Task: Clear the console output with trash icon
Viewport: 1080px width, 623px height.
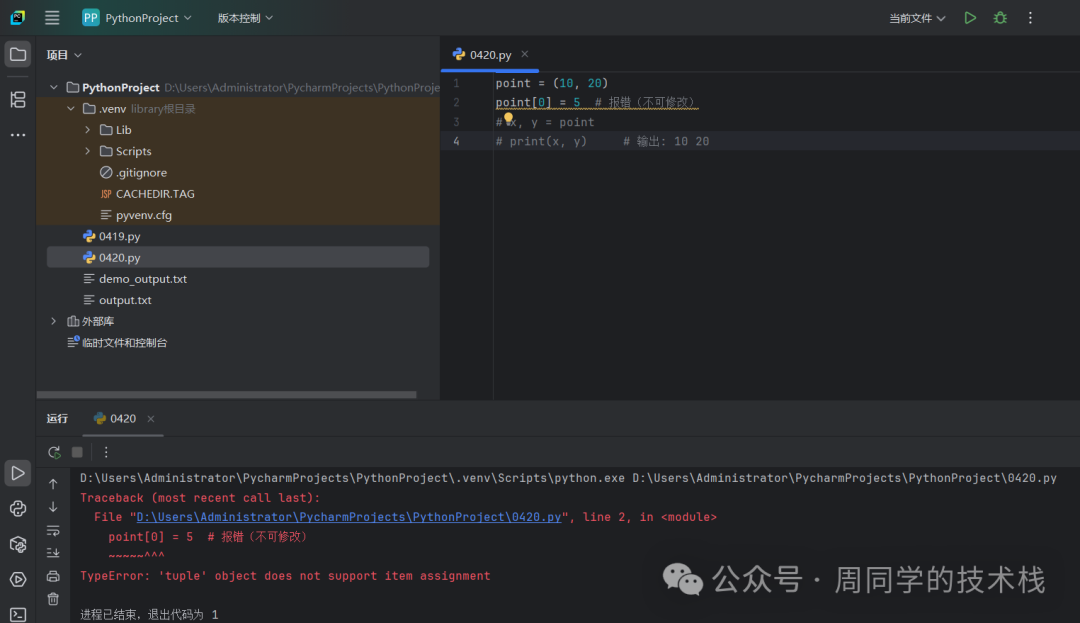Action: [53, 598]
